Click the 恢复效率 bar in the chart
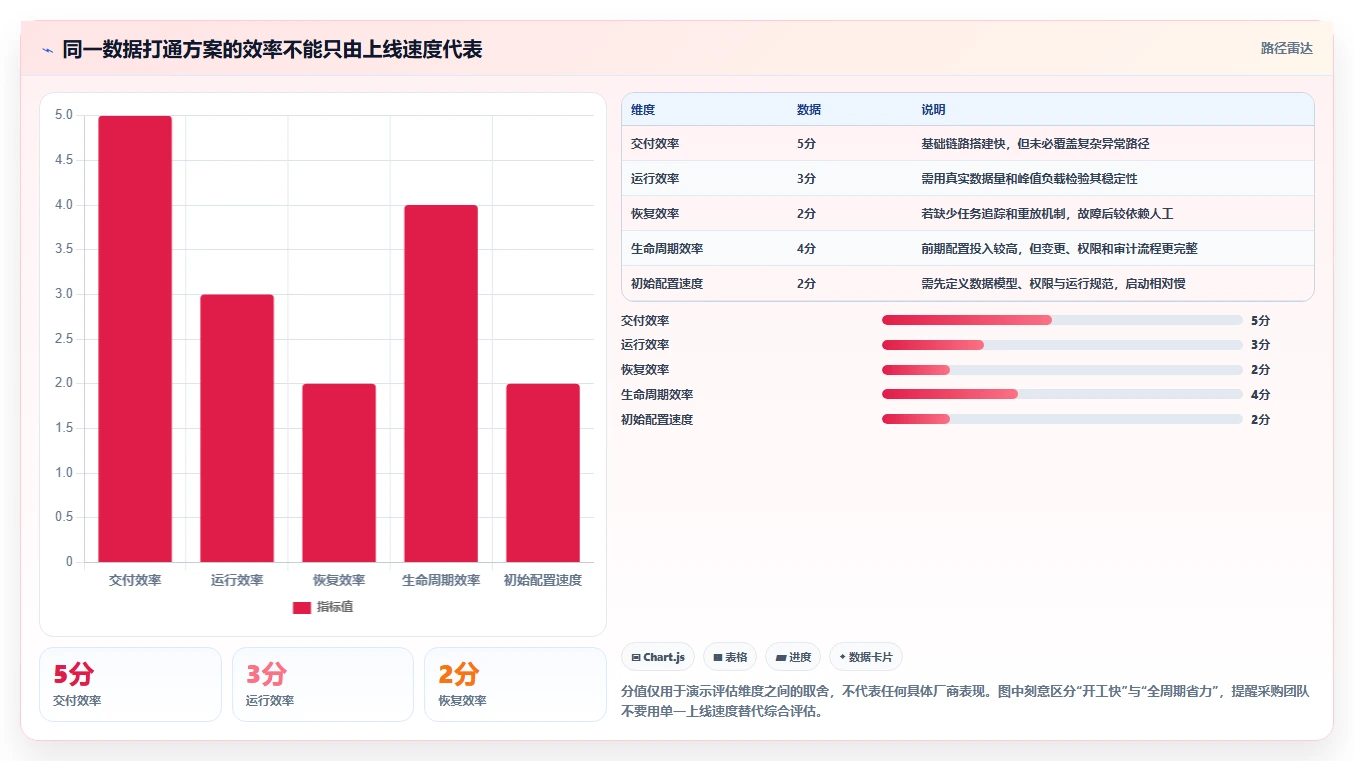Viewport: 1354px width, 761px height. (339, 473)
